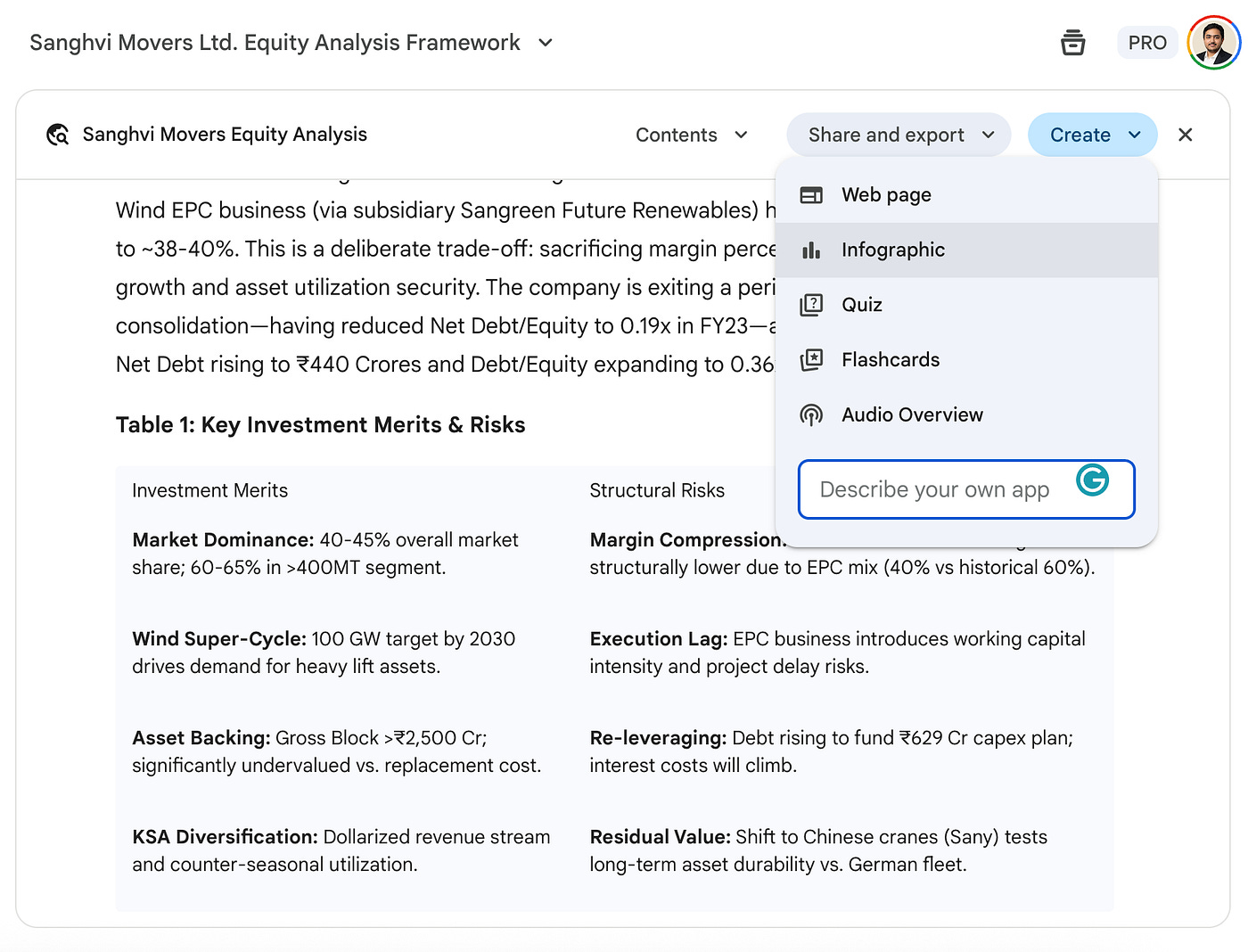1248x952 pixels.
Task: Click the PRO badge
Action: tap(1147, 43)
